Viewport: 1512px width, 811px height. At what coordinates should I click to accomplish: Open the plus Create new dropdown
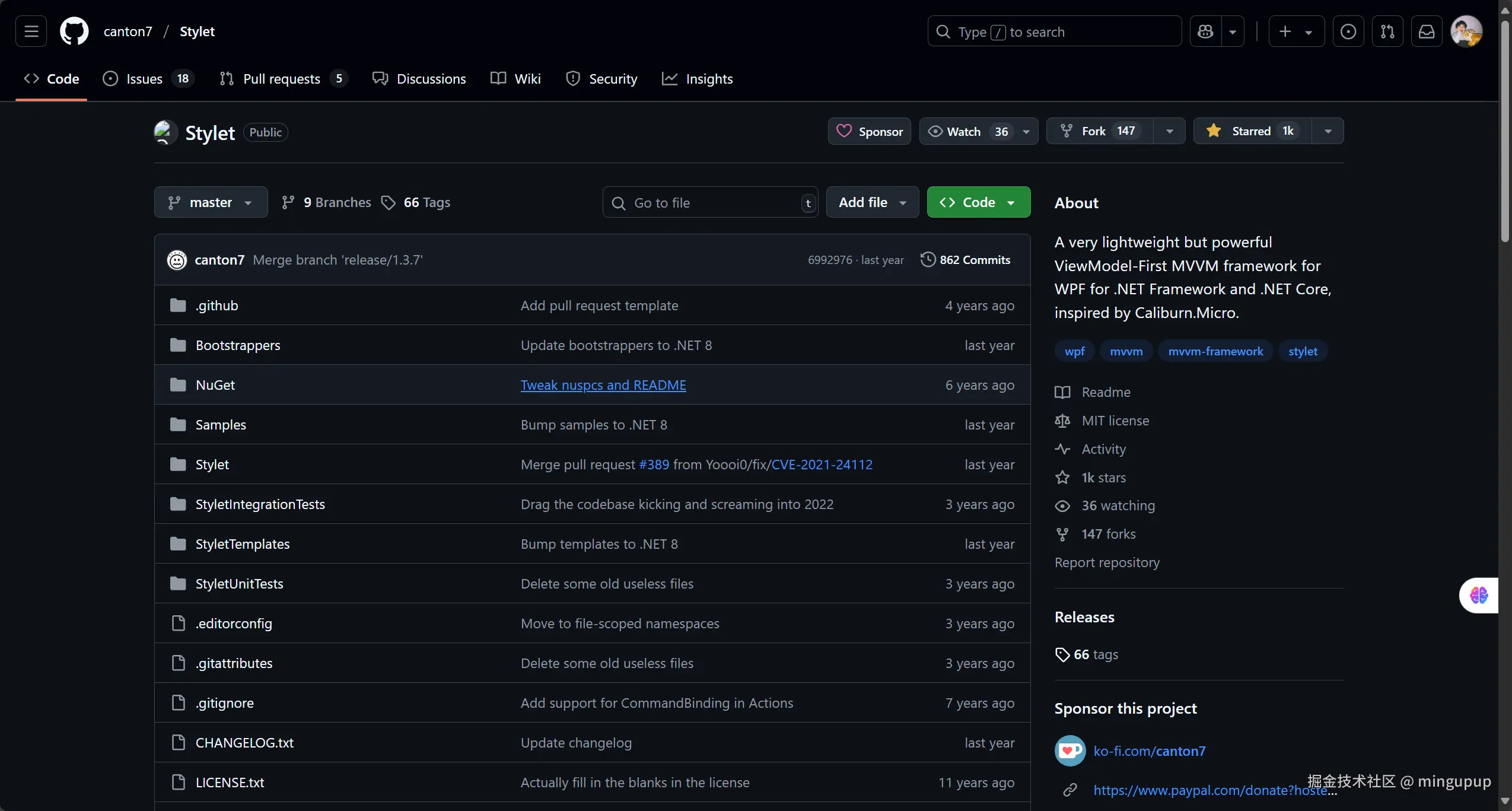tap(1297, 31)
